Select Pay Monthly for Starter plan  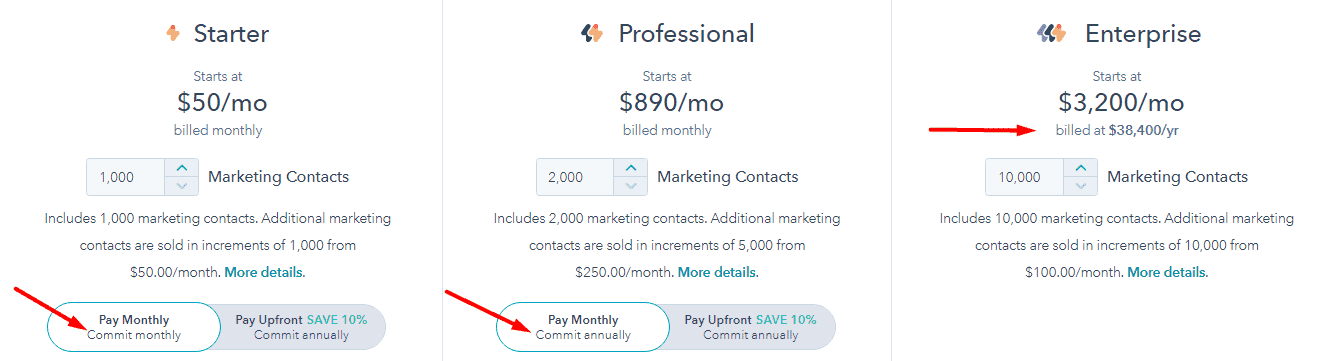pyautogui.click(x=133, y=327)
